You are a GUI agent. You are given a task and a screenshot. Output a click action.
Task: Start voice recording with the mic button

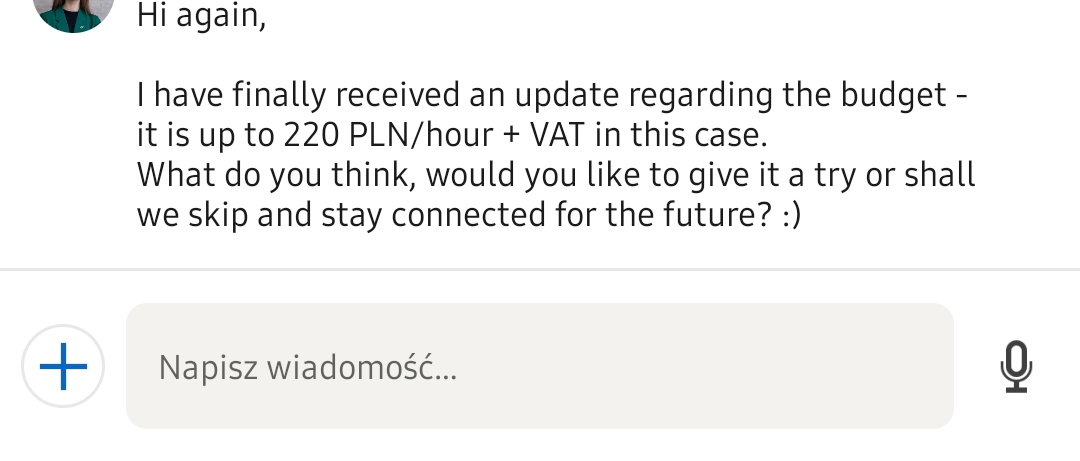pos(1016,366)
